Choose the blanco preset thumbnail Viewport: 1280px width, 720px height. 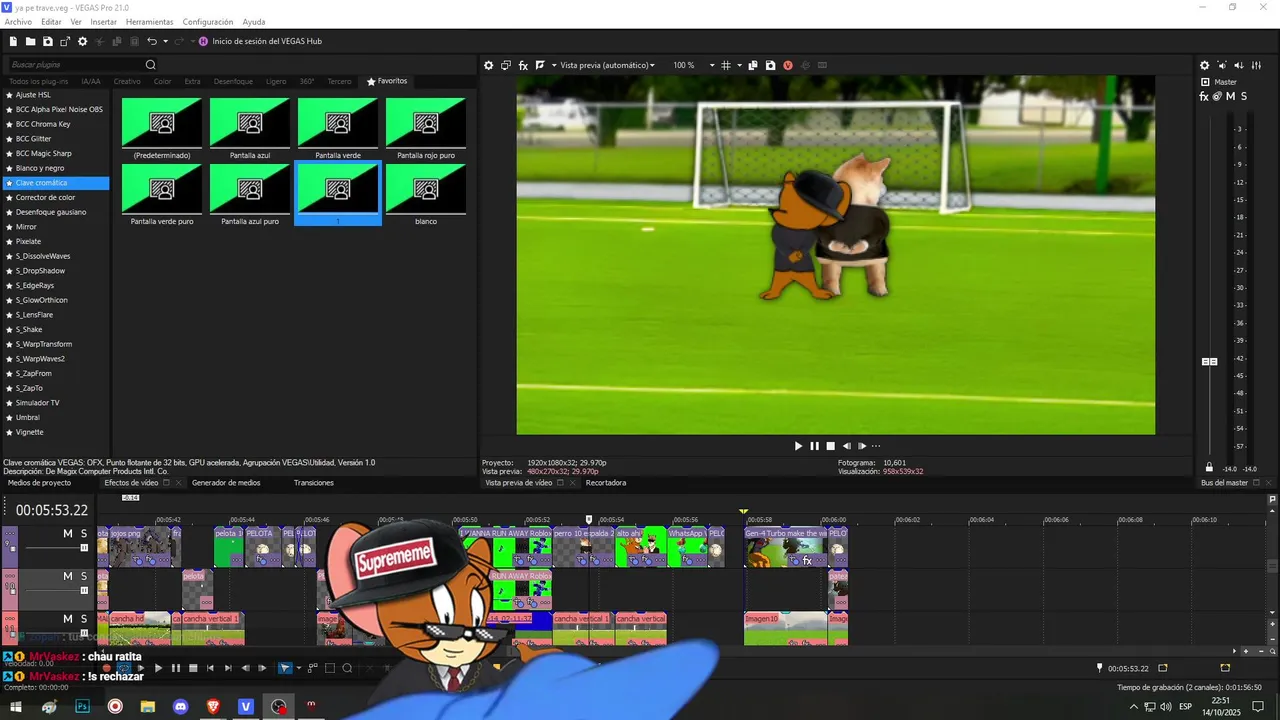(426, 189)
